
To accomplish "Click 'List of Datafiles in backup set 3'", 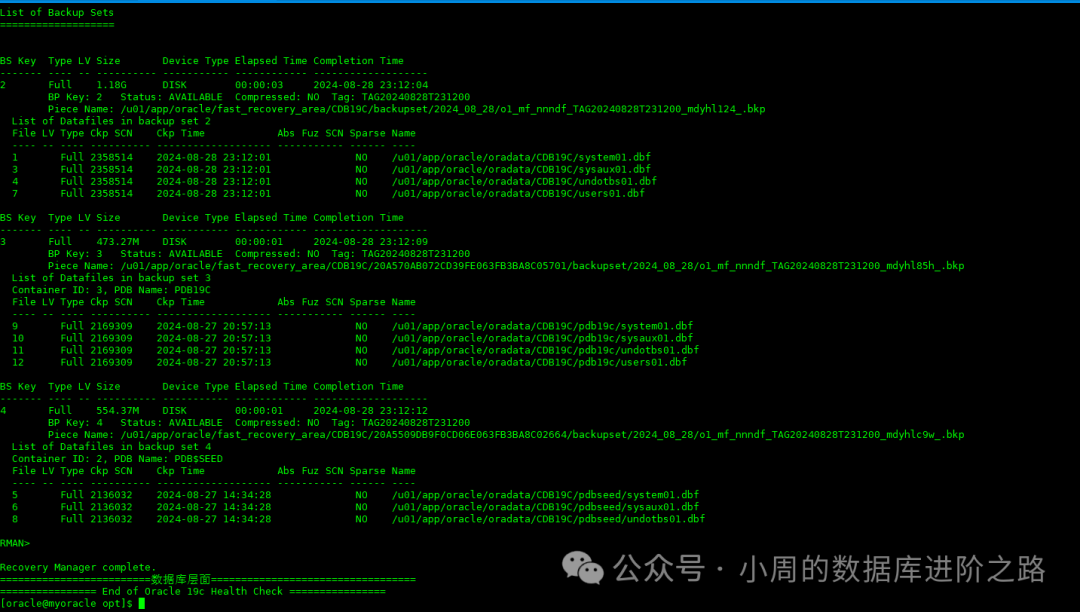I will click(112, 278).
